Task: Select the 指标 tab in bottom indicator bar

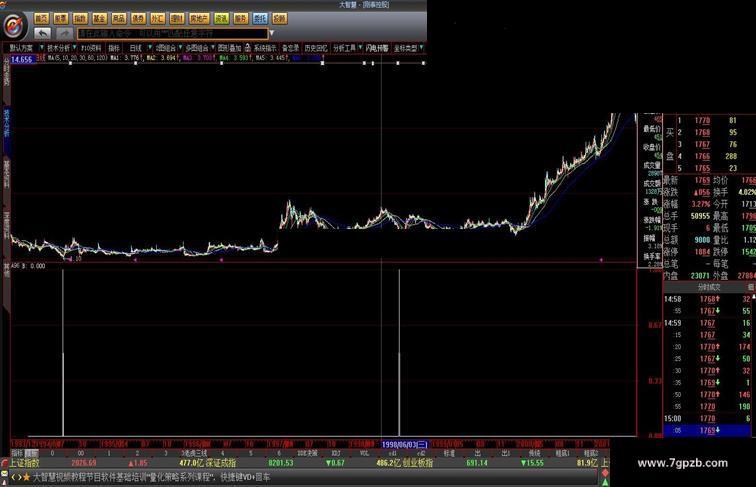Action: (17, 453)
